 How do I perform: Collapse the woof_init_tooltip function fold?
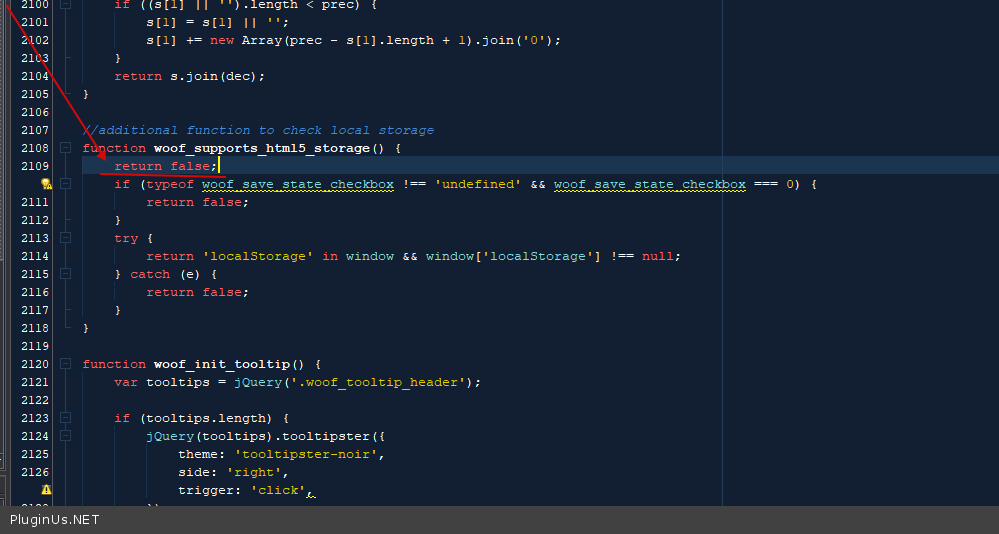tap(66, 364)
